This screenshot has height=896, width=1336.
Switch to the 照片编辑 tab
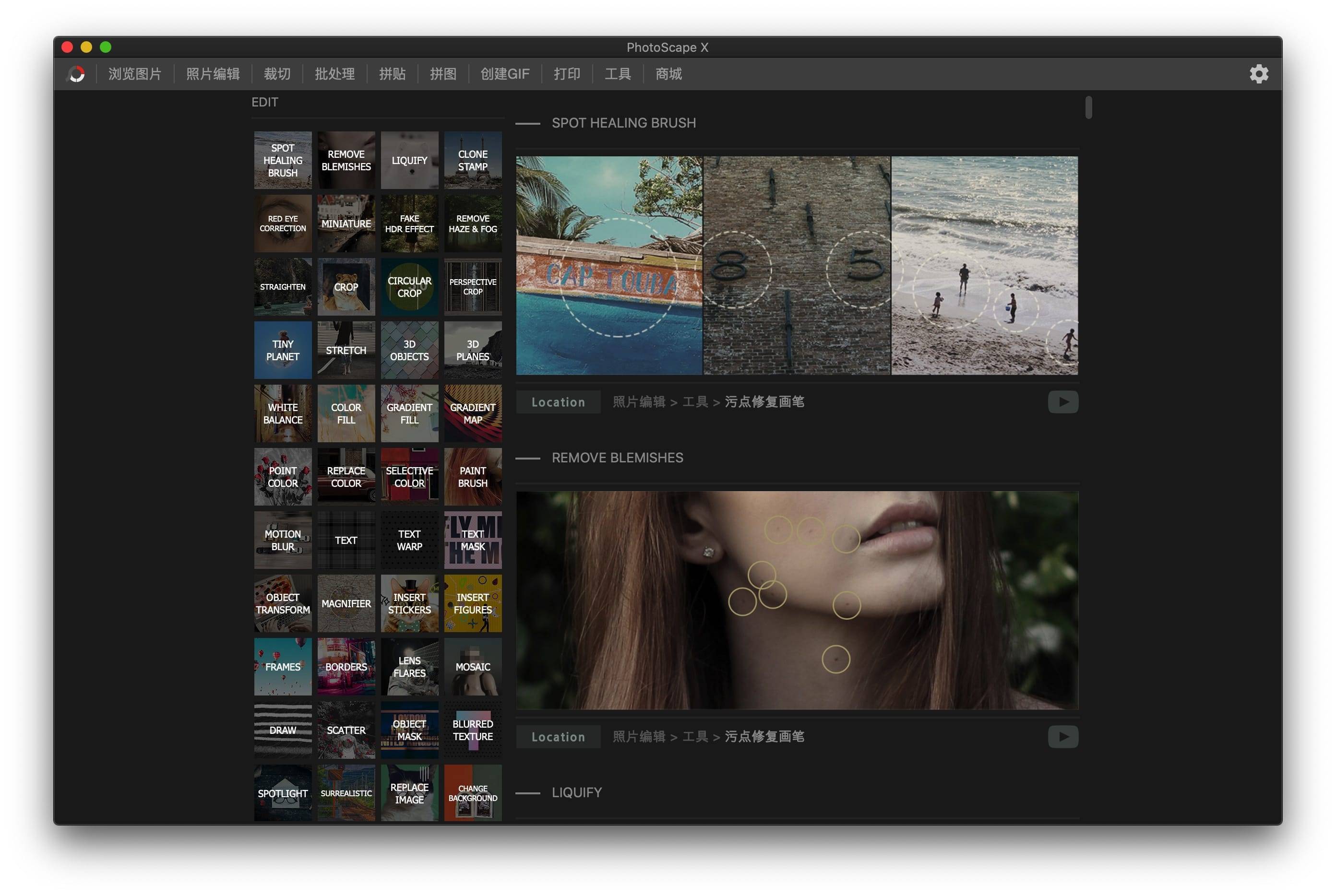(x=213, y=74)
